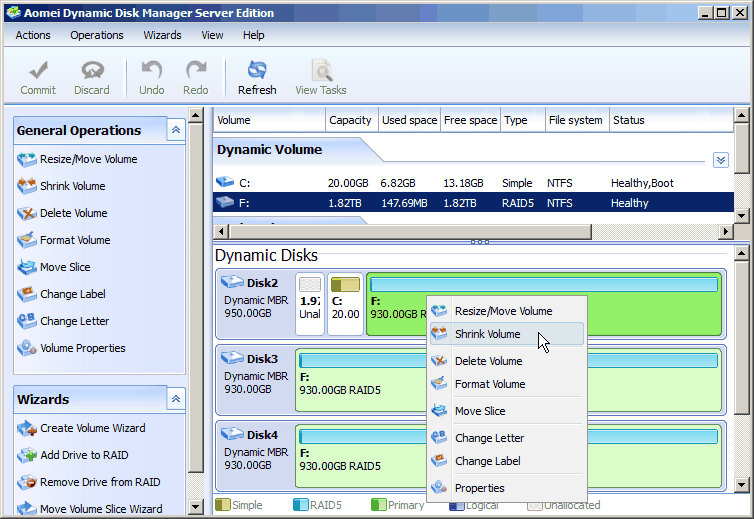Open the Operations menu

97,35
